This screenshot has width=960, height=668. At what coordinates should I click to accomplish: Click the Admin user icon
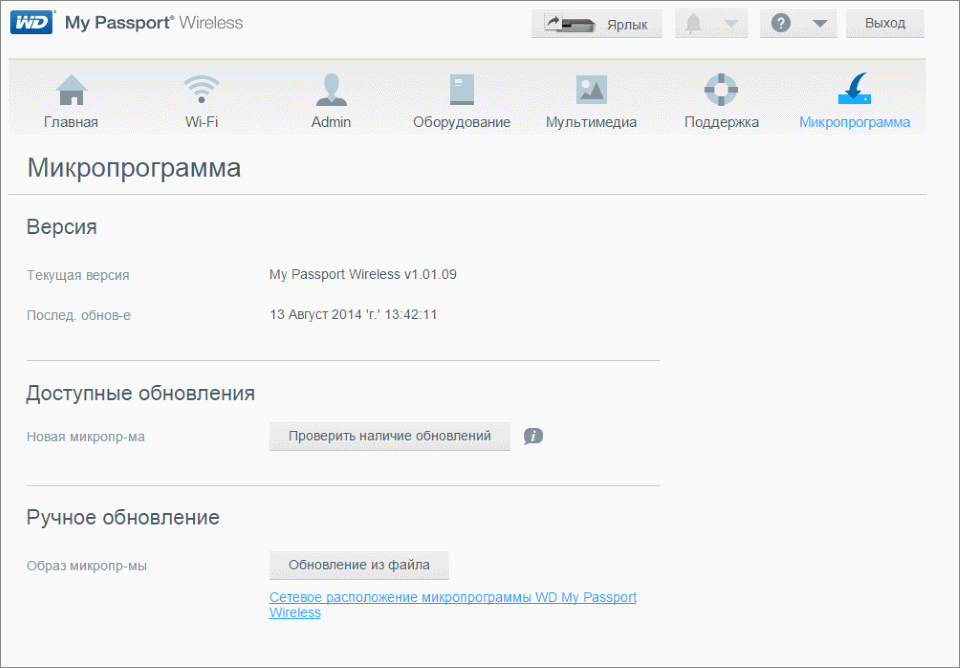330,90
